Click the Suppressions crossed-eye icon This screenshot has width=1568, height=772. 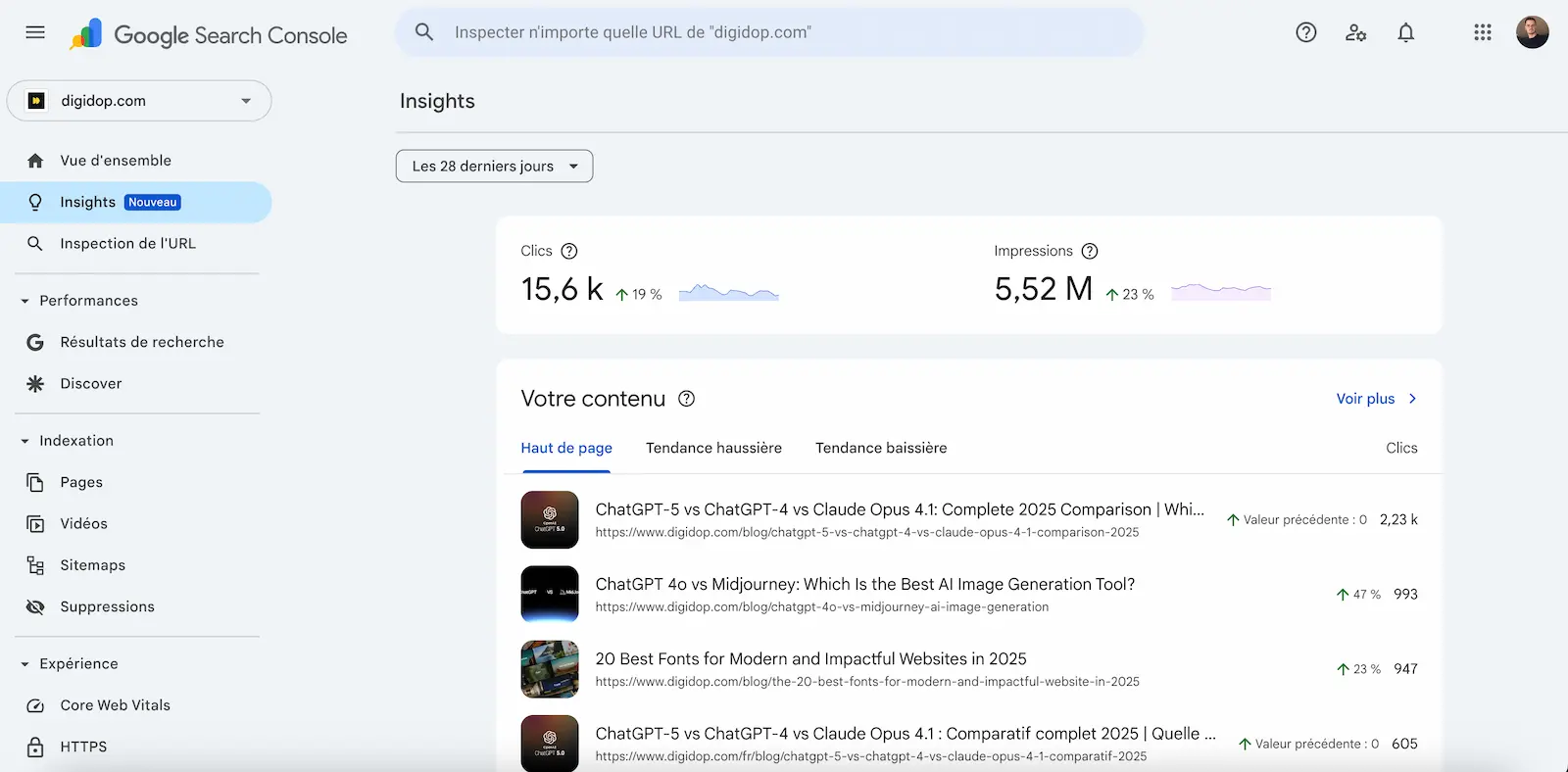[x=35, y=607]
